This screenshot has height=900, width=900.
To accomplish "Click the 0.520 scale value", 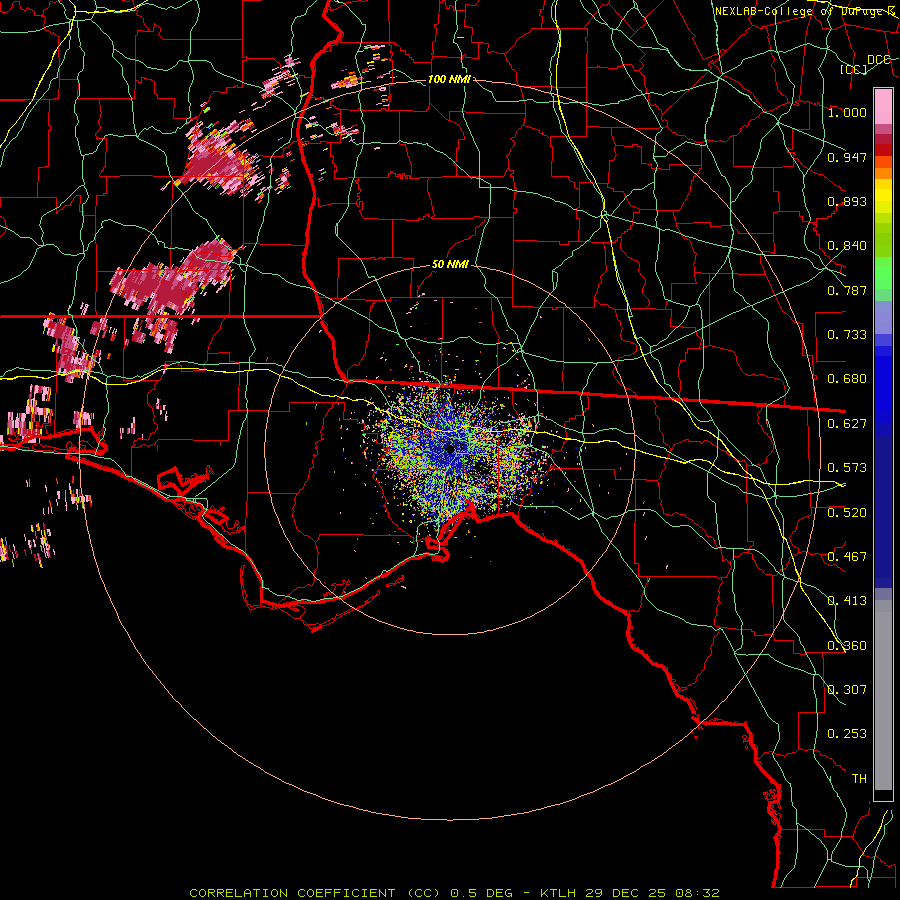I will (x=847, y=513).
